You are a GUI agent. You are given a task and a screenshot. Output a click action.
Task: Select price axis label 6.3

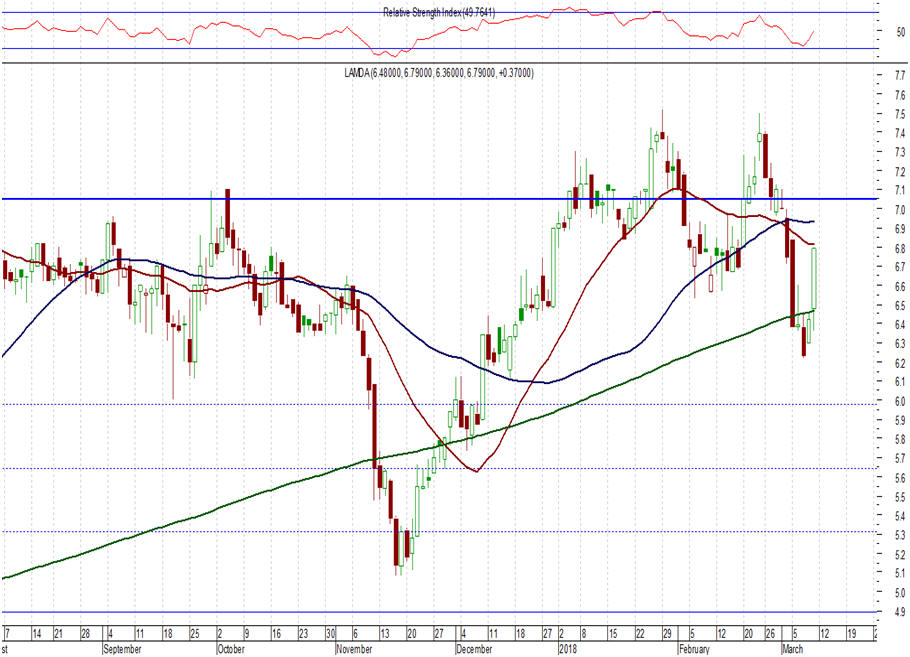(900, 344)
